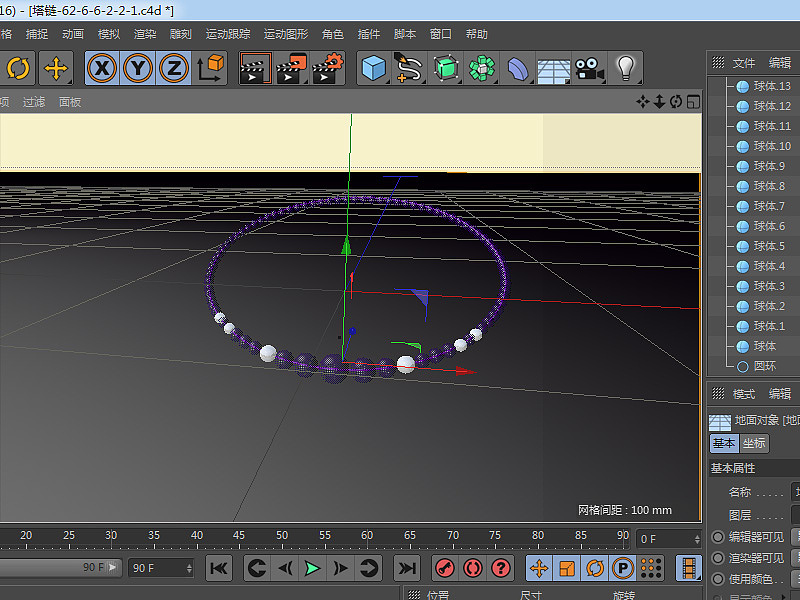The image size is (800, 600).
Task: Switch the coordinate system with the cube-axis icon
Action: click(210, 68)
